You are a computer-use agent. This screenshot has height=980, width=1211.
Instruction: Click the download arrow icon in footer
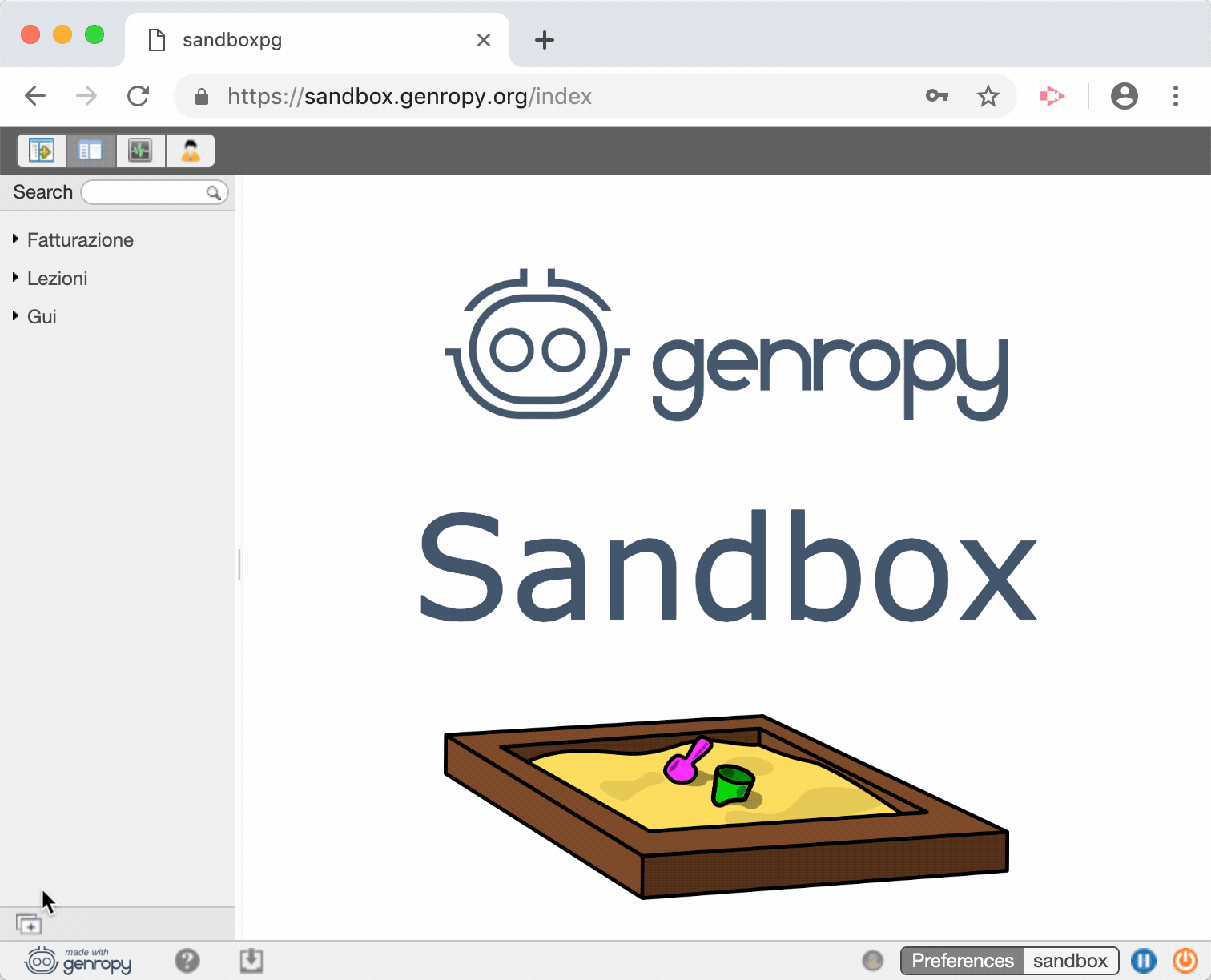(251, 960)
